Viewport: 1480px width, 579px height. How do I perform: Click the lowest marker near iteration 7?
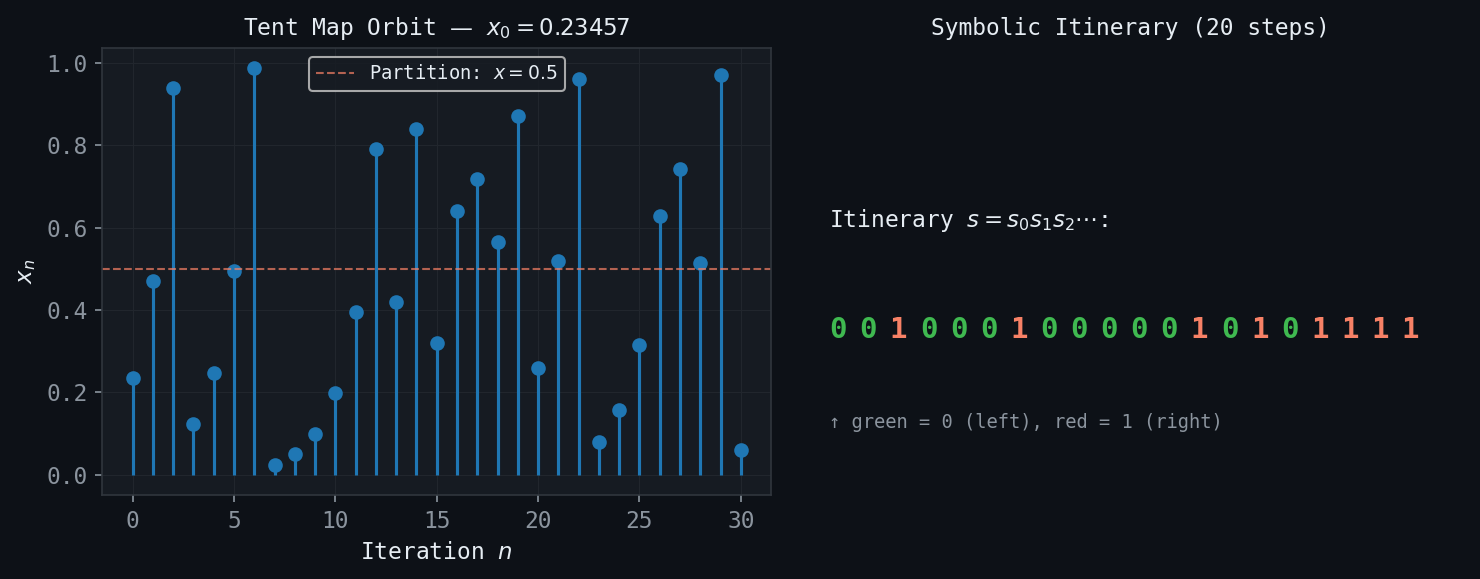[x=275, y=463]
